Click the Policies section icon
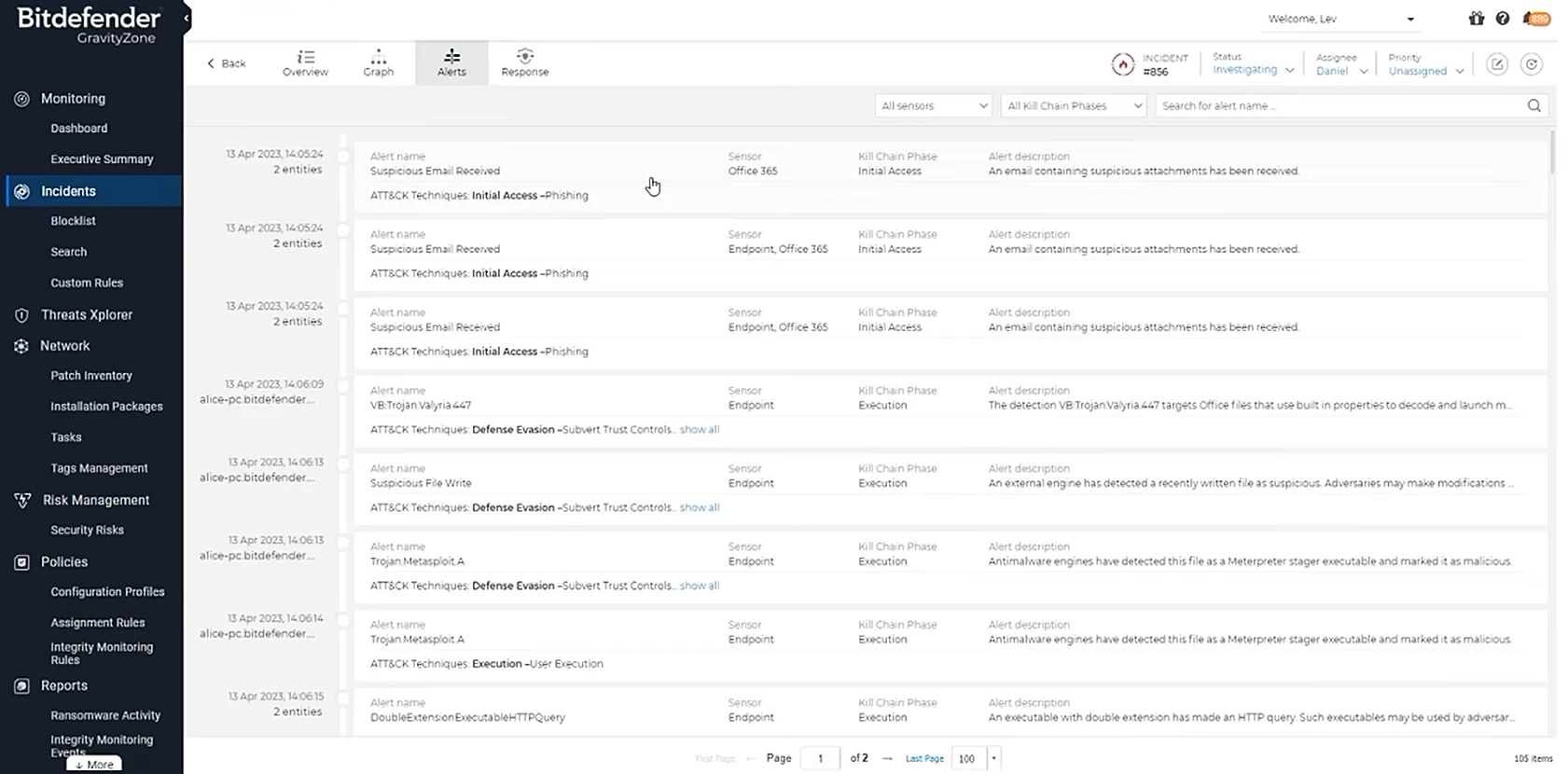Image resolution: width=1568 pixels, height=774 pixels. (x=21, y=562)
